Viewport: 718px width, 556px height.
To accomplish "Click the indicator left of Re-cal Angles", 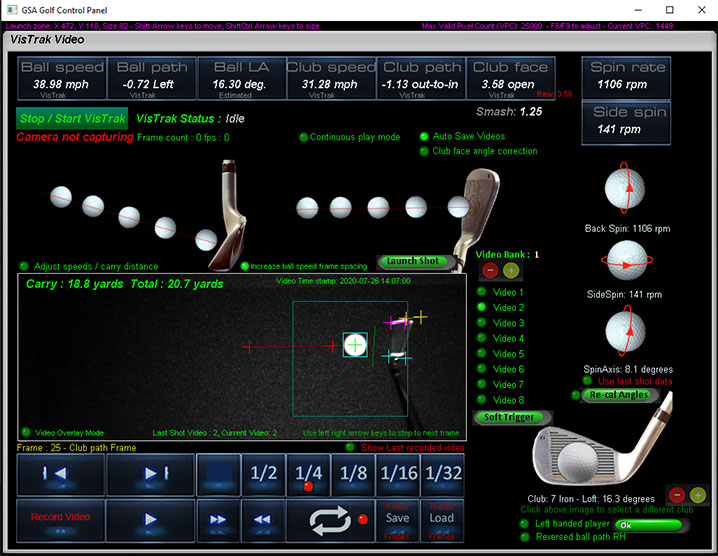I will [x=576, y=395].
